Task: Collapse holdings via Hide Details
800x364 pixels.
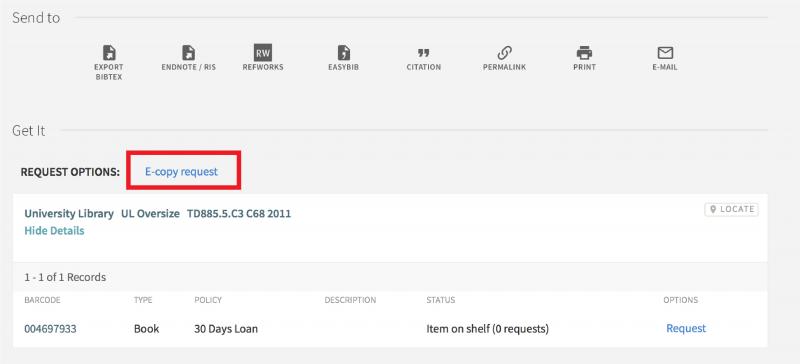Action: (x=54, y=231)
